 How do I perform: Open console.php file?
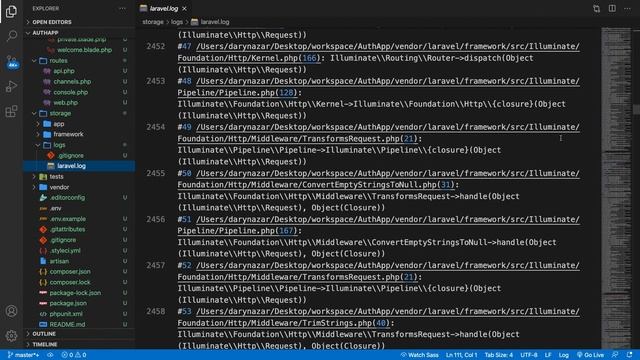click(71, 92)
